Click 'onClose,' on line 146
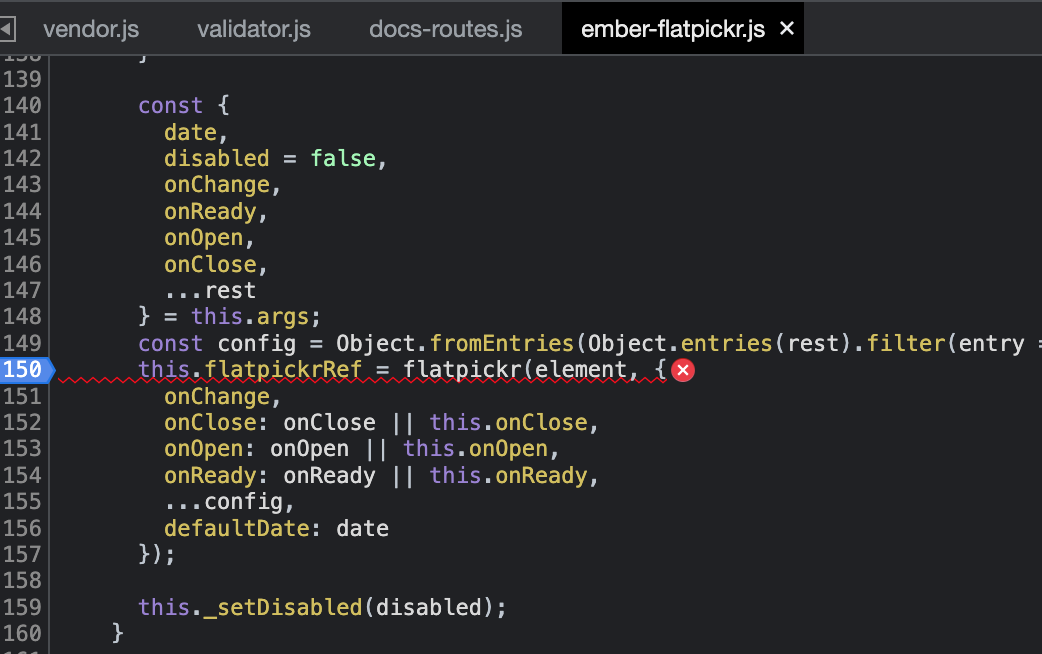This screenshot has height=654, width=1042. click(x=216, y=265)
